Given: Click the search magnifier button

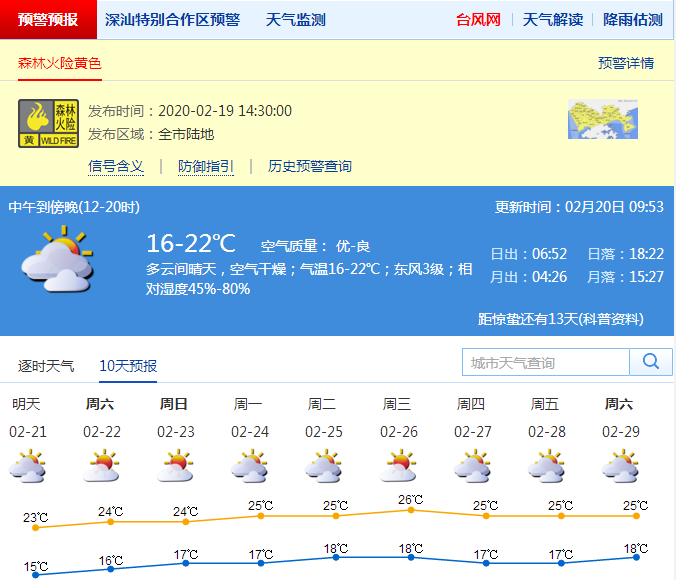Looking at the screenshot, I should pyautogui.click(x=650, y=362).
